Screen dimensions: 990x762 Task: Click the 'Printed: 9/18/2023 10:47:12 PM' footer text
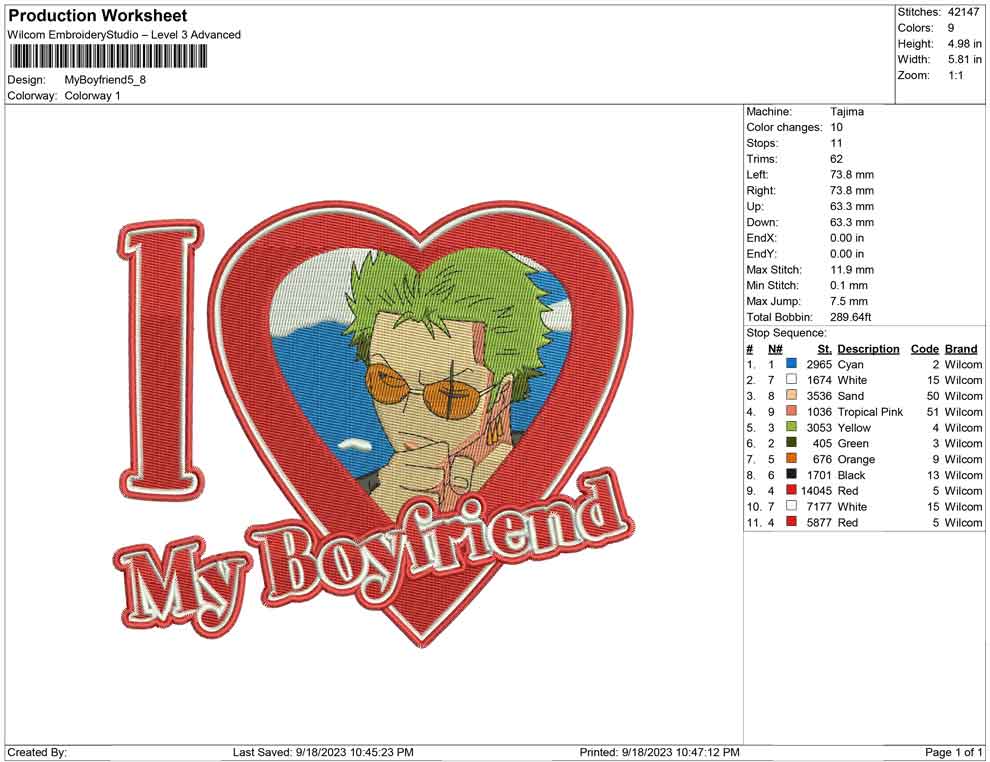(659, 752)
